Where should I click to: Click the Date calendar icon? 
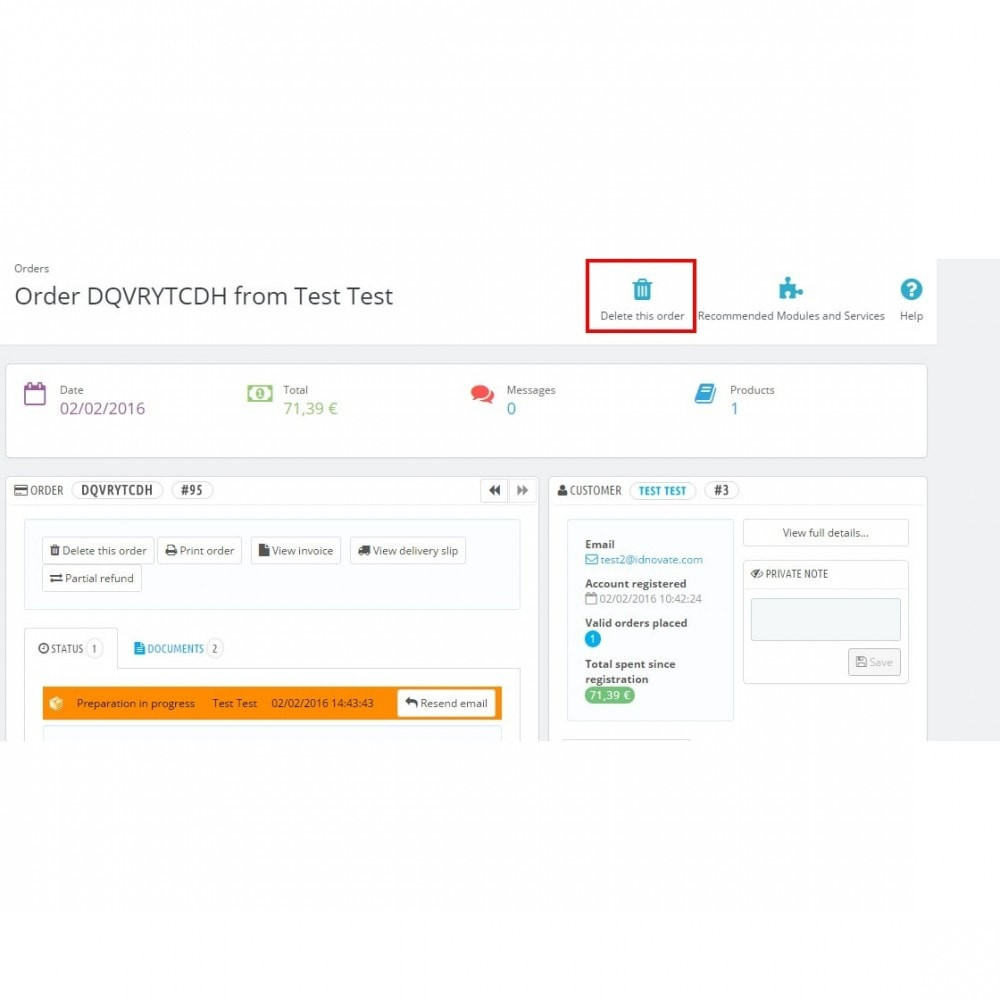point(35,393)
